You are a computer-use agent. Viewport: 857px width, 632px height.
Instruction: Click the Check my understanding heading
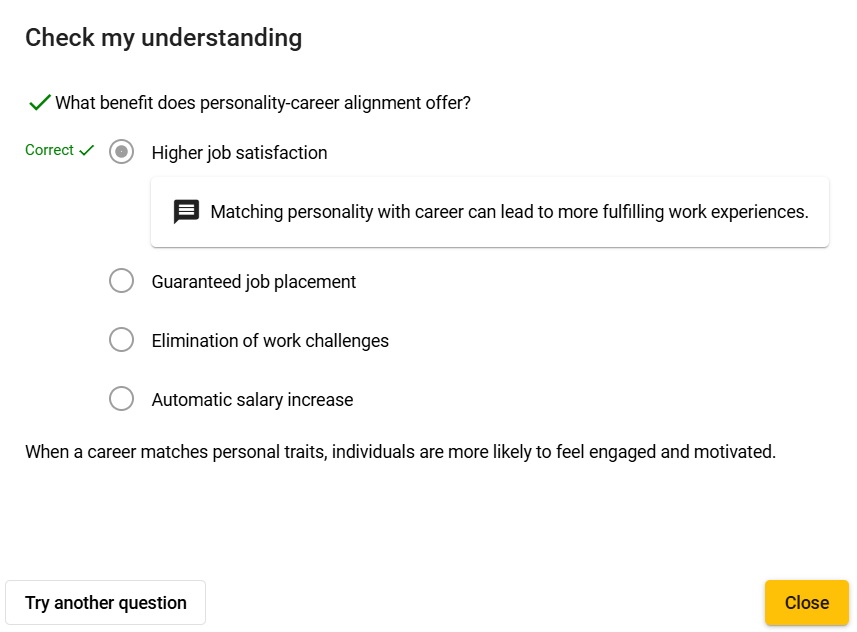pos(163,37)
